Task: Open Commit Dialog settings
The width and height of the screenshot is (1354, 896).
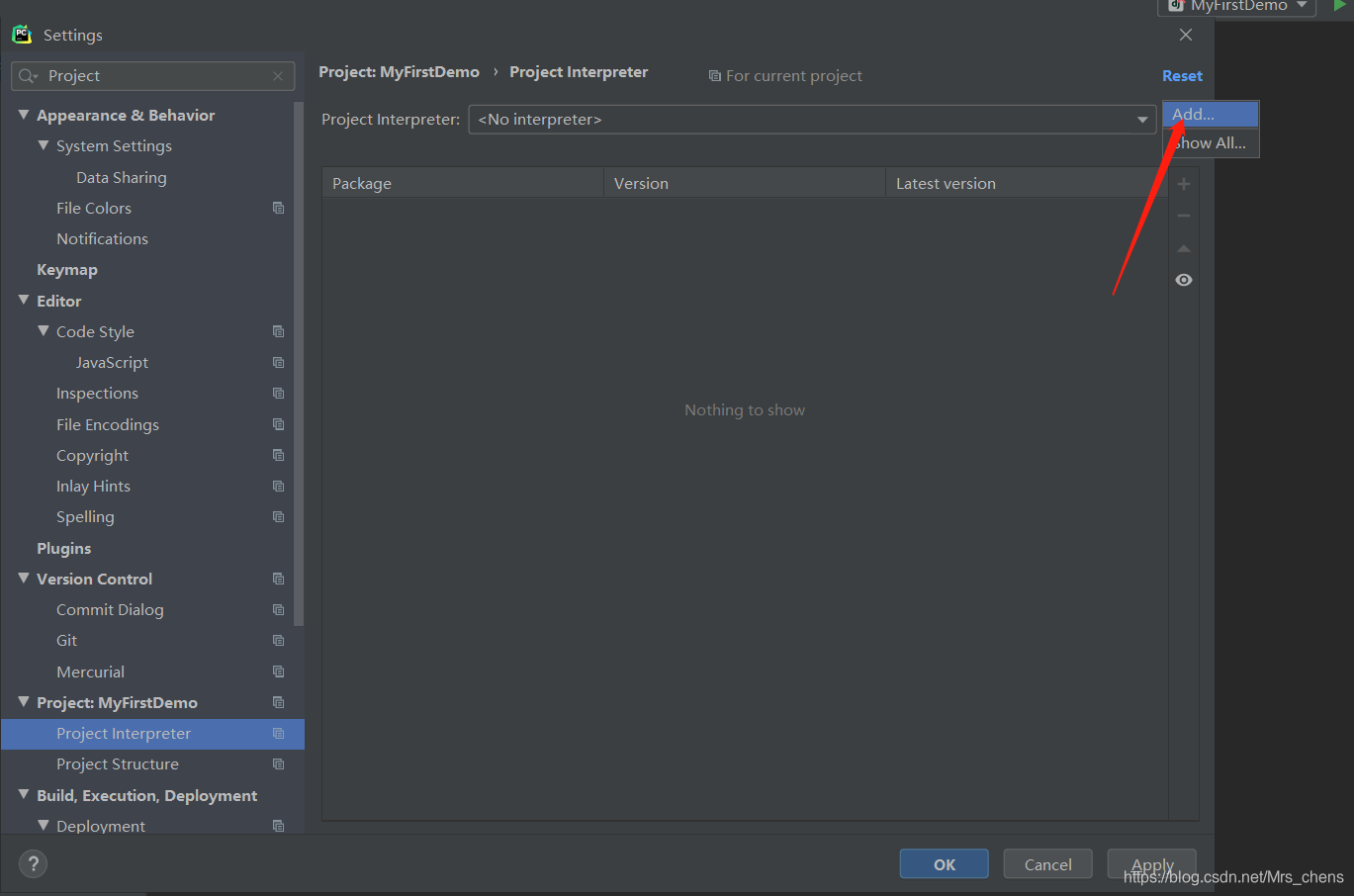Action: 110,609
